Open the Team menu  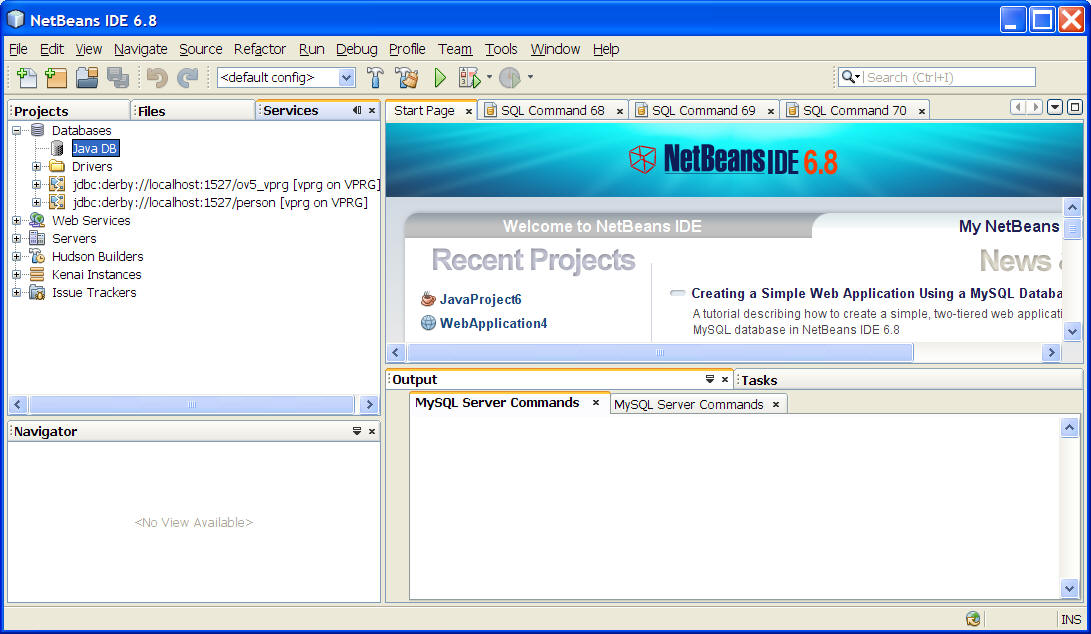pyautogui.click(x=454, y=49)
